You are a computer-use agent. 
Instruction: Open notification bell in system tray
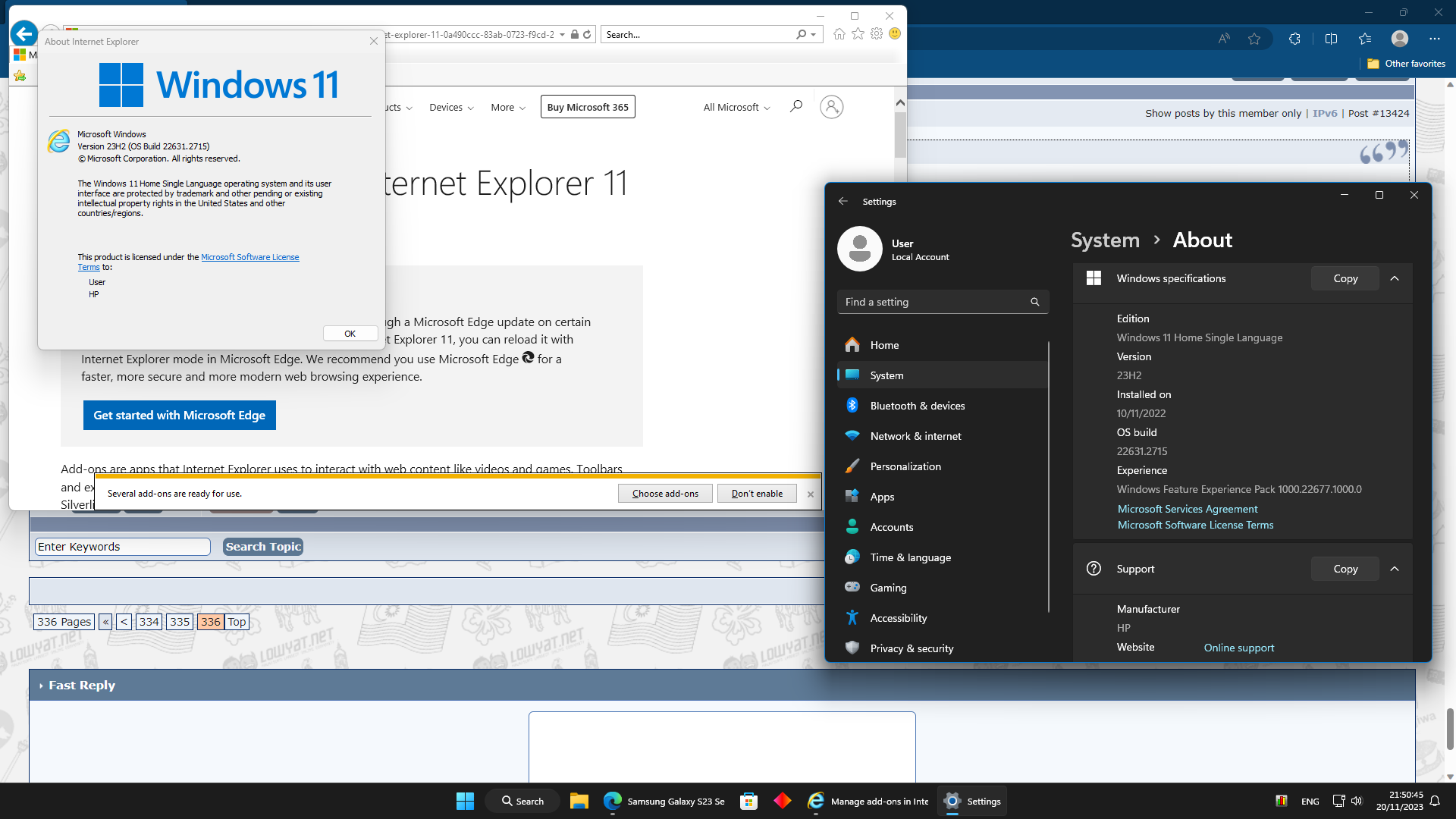(1435, 801)
